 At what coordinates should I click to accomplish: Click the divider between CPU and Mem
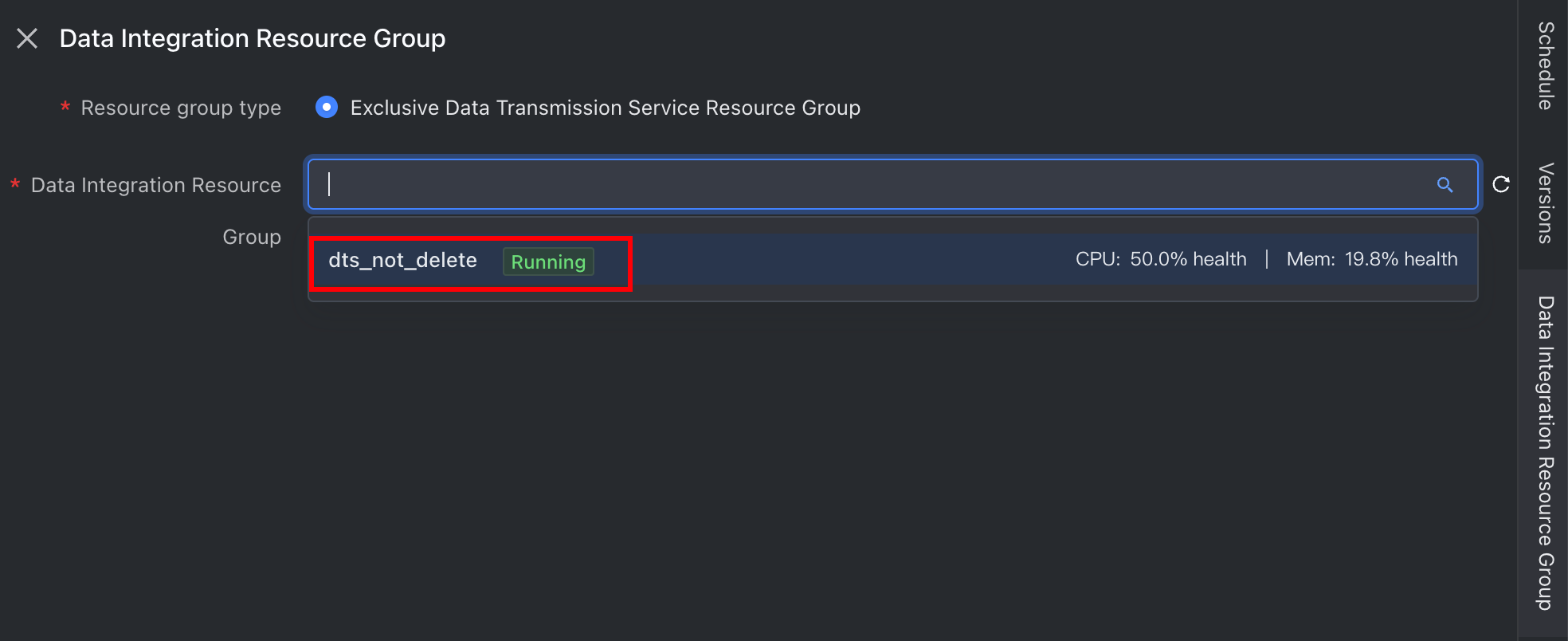1266,259
